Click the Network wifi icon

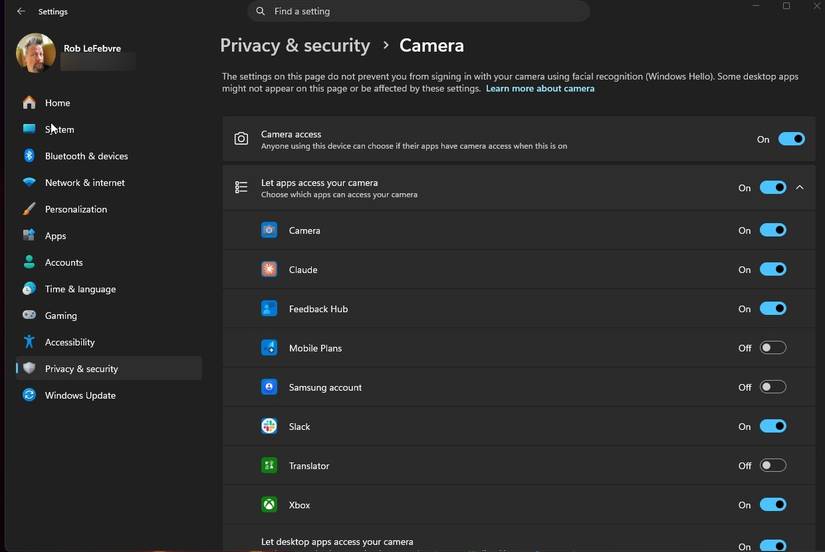coord(29,182)
